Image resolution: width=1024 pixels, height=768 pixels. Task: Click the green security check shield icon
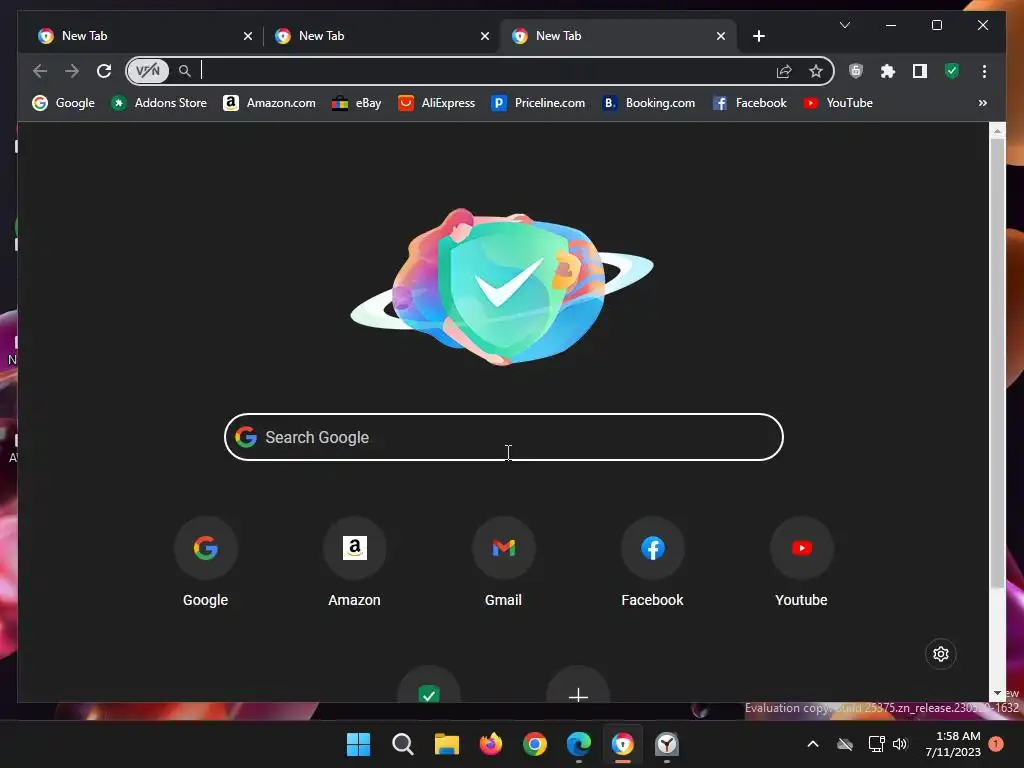[x=952, y=71]
